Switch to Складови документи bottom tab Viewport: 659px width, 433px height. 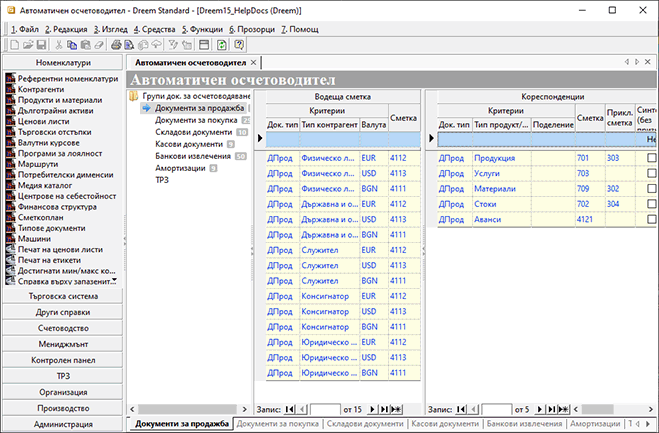tap(365, 424)
